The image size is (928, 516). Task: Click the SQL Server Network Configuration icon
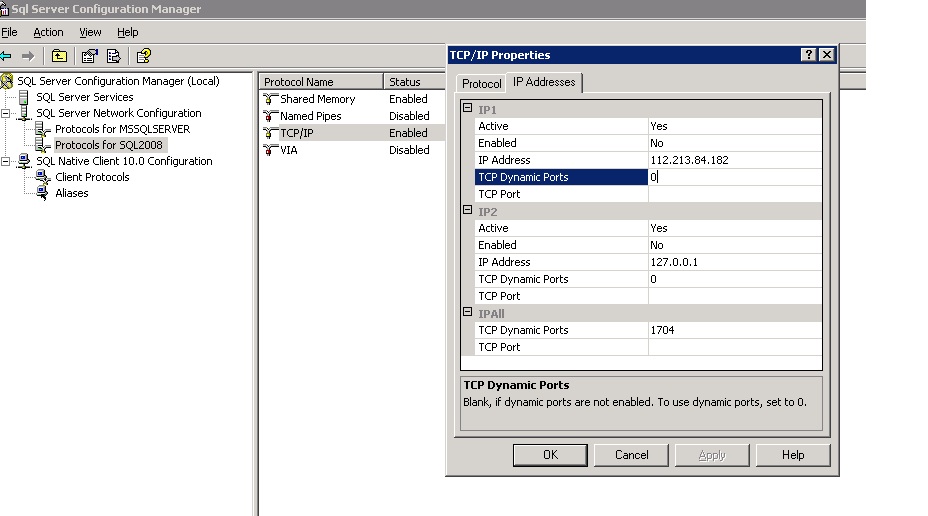24,113
